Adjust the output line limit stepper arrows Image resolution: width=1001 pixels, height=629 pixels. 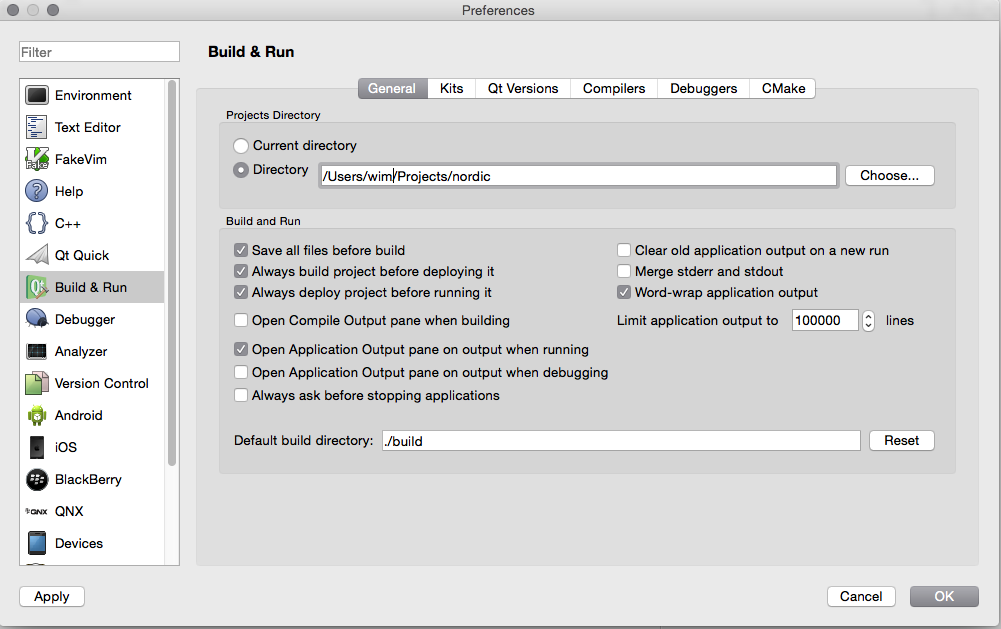[x=868, y=321]
